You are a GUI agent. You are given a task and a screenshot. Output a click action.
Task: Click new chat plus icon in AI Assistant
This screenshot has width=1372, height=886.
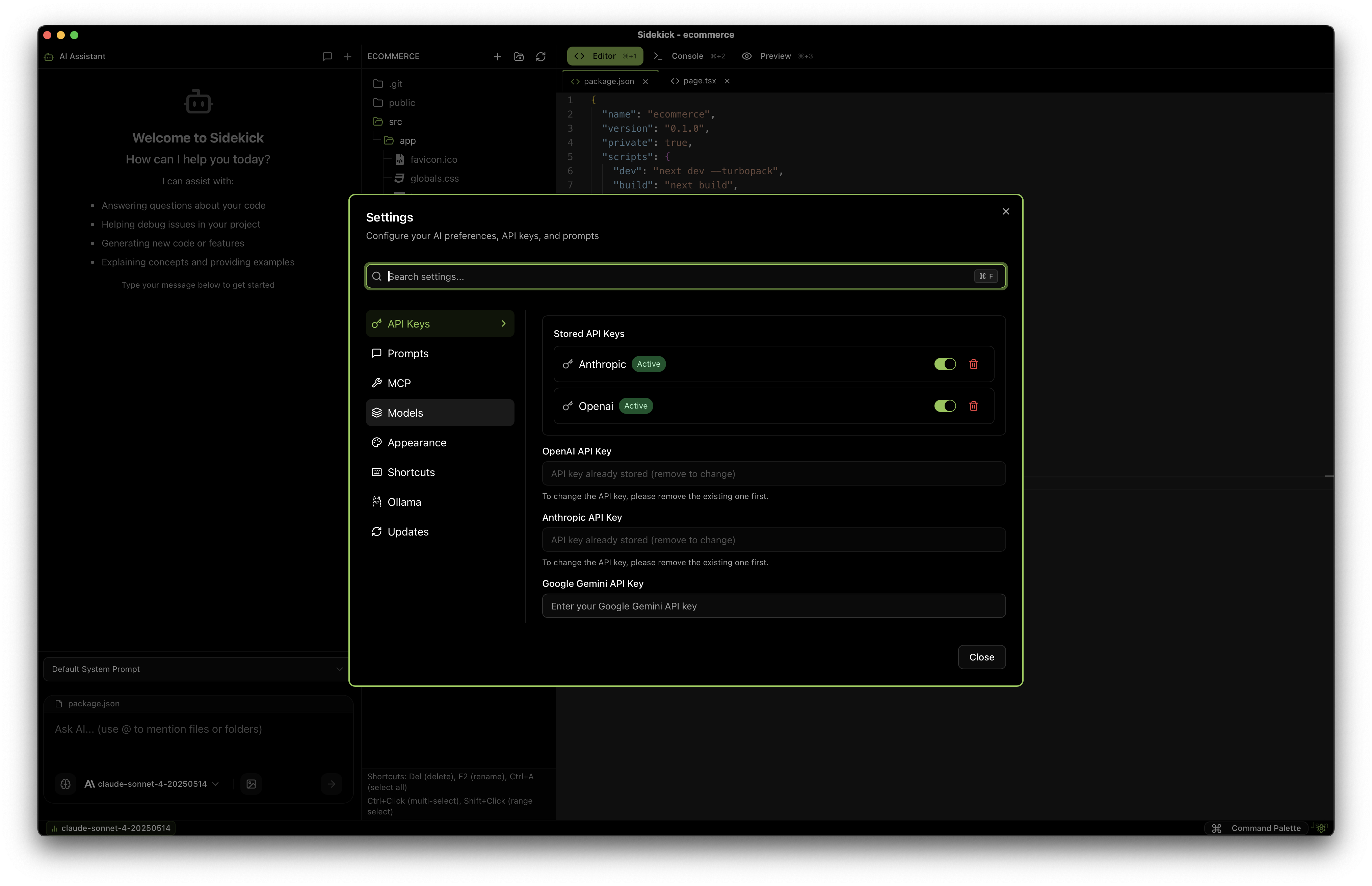[347, 56]
